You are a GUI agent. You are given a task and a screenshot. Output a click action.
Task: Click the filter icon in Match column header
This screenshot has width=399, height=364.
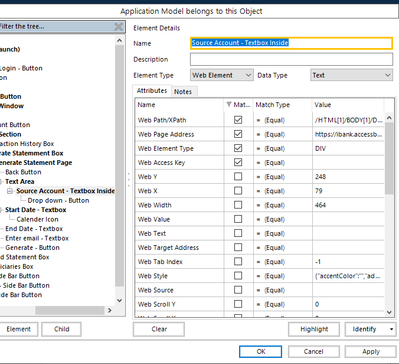[x=229, y=105]
